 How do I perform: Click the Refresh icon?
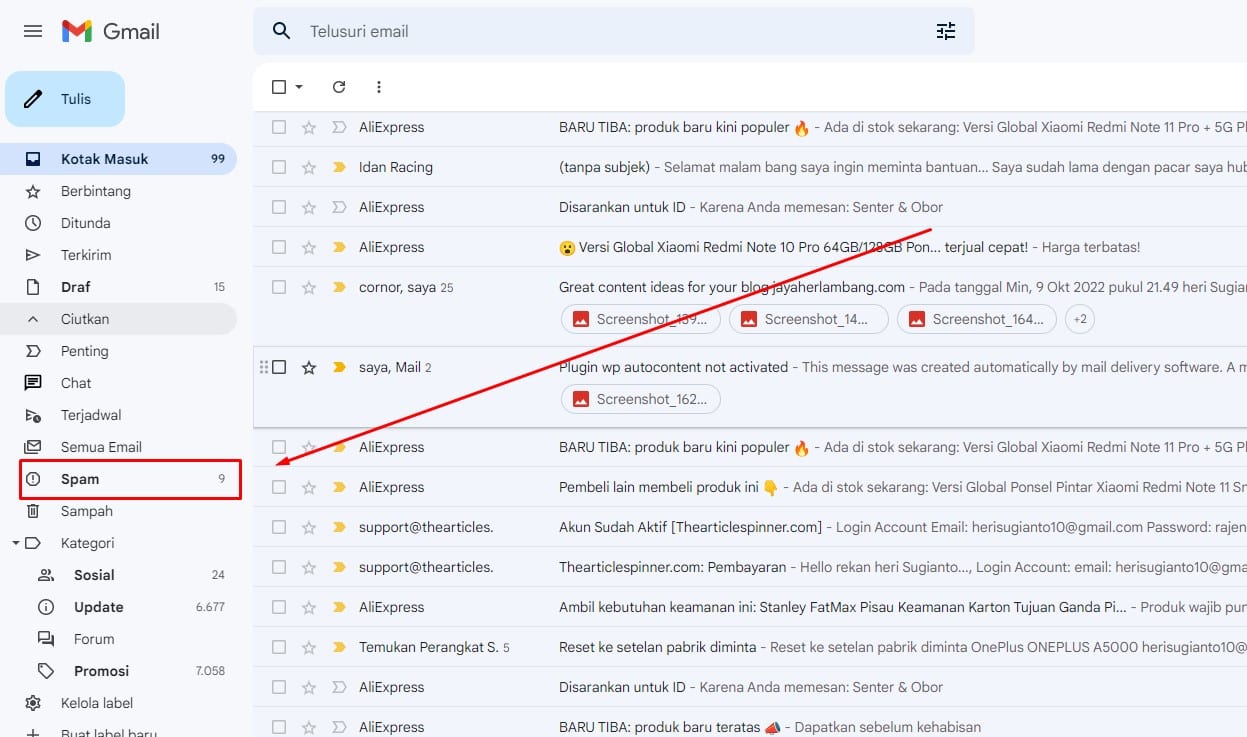[x=339, y=87]
